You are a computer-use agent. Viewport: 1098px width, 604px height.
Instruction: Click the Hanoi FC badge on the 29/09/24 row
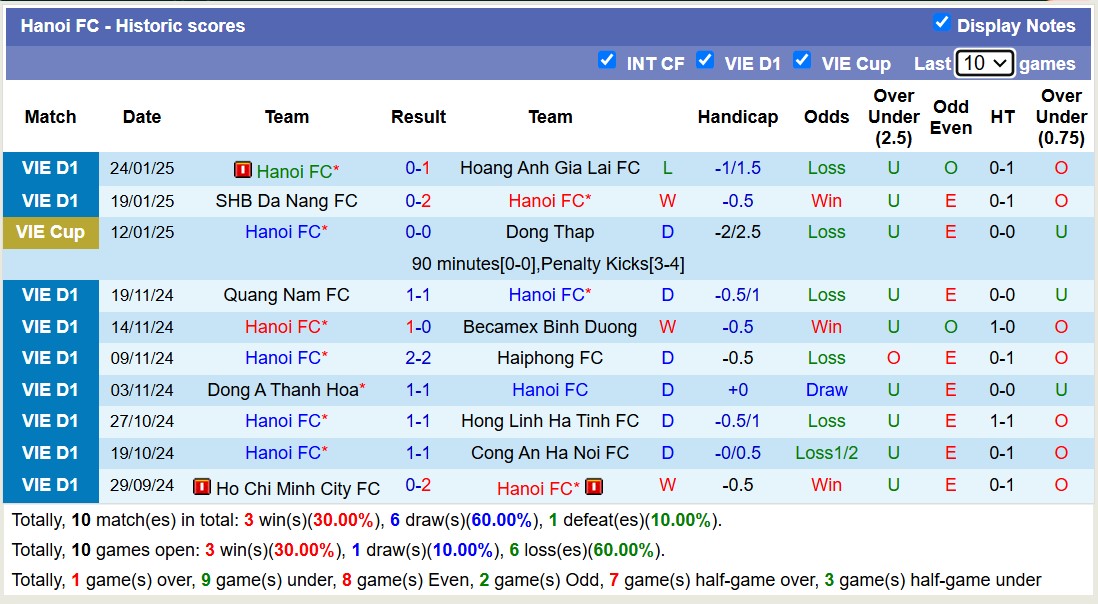pos(594,488)
